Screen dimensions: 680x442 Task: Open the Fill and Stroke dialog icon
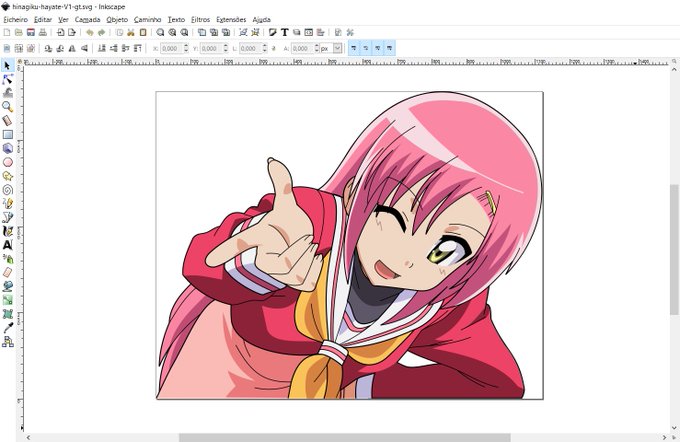[x=273, y=33]
